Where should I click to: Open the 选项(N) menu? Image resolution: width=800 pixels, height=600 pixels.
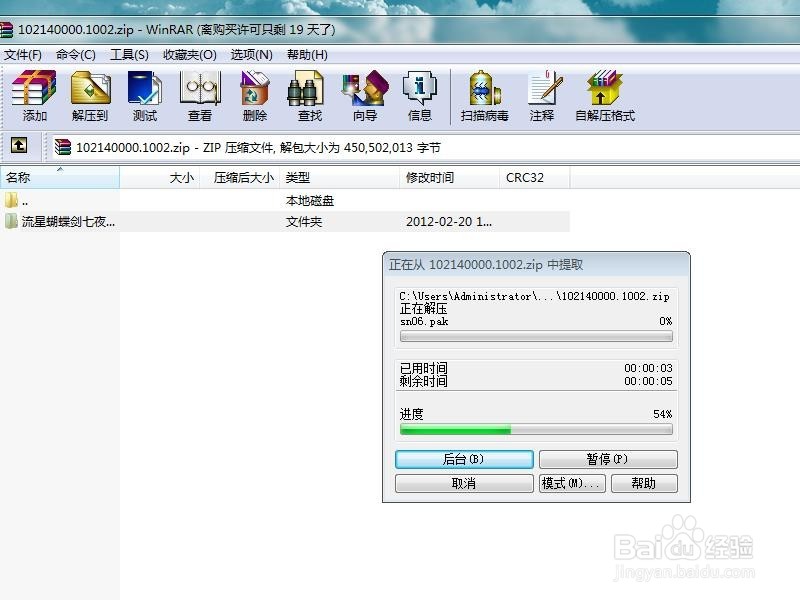(x=251, y=55)
